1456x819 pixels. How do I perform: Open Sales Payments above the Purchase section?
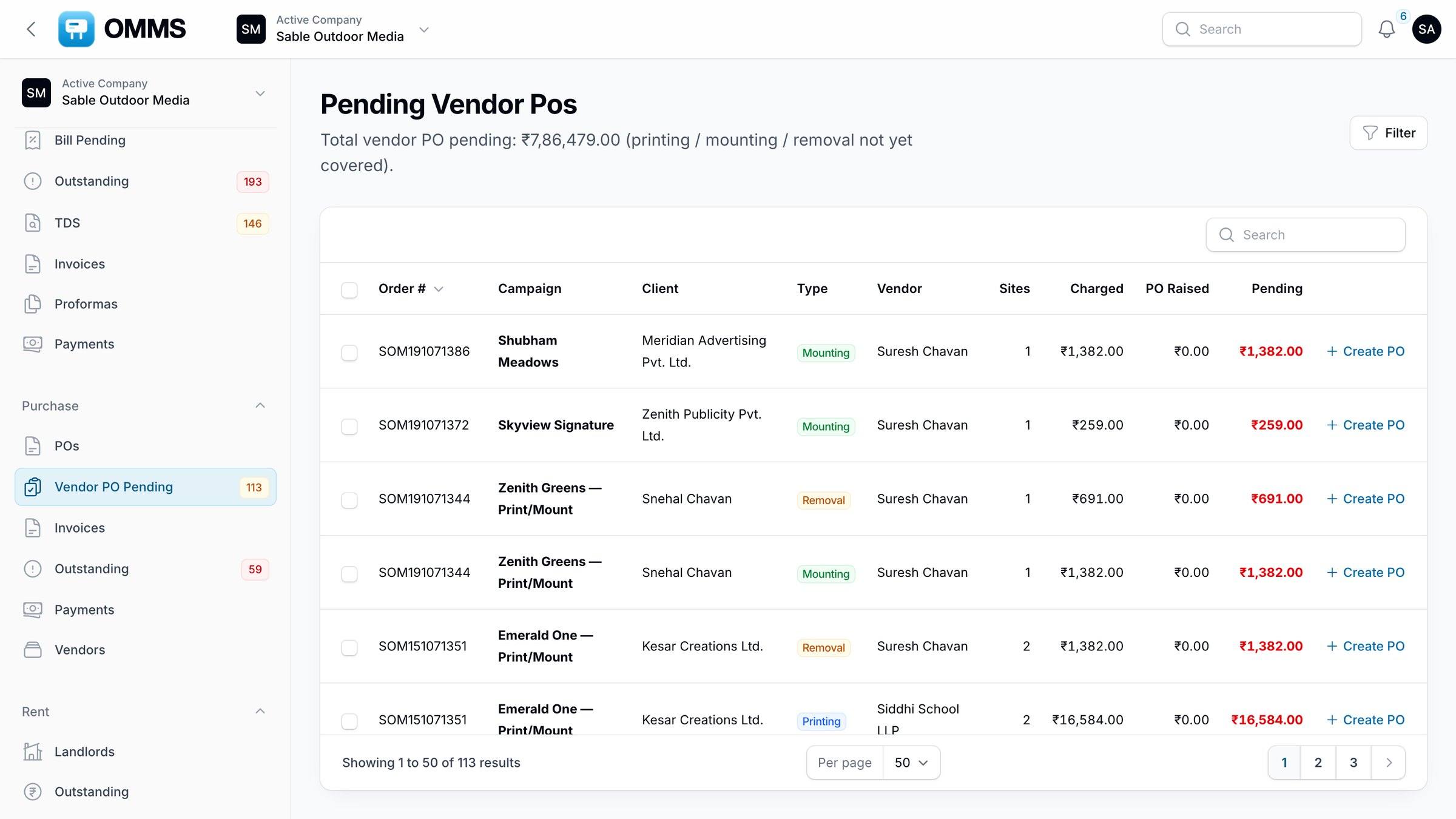pyautogui.click(x=146, y=344)
